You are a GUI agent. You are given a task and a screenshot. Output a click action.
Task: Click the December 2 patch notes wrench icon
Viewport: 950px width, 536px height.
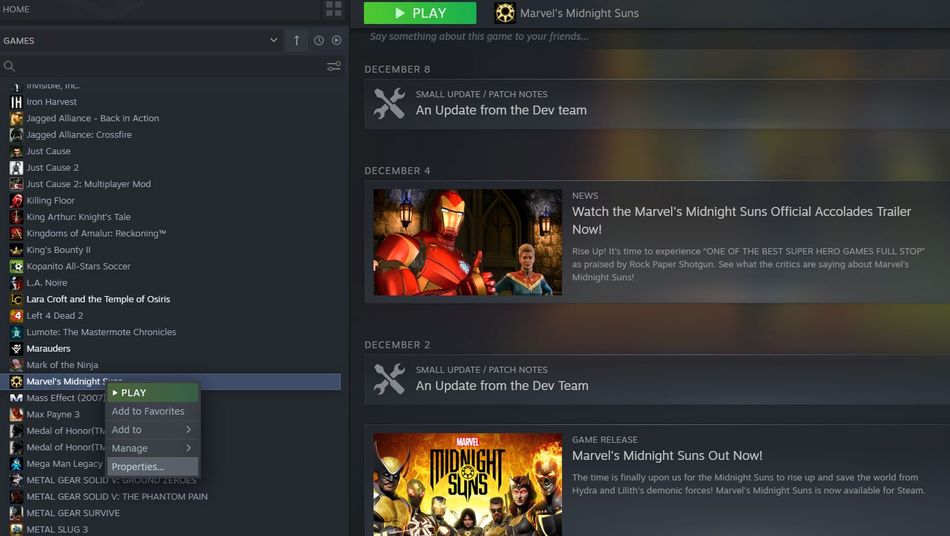click(x=389, y=379)
